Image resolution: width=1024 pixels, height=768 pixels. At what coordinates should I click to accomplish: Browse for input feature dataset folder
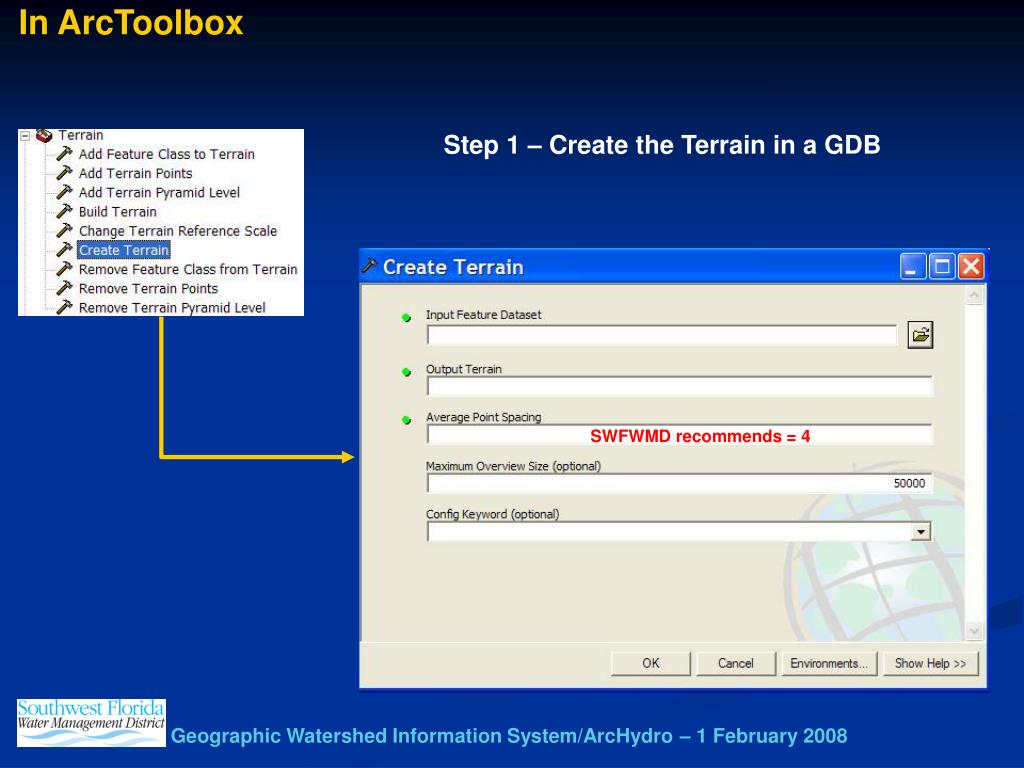click(x=920, y=335)
